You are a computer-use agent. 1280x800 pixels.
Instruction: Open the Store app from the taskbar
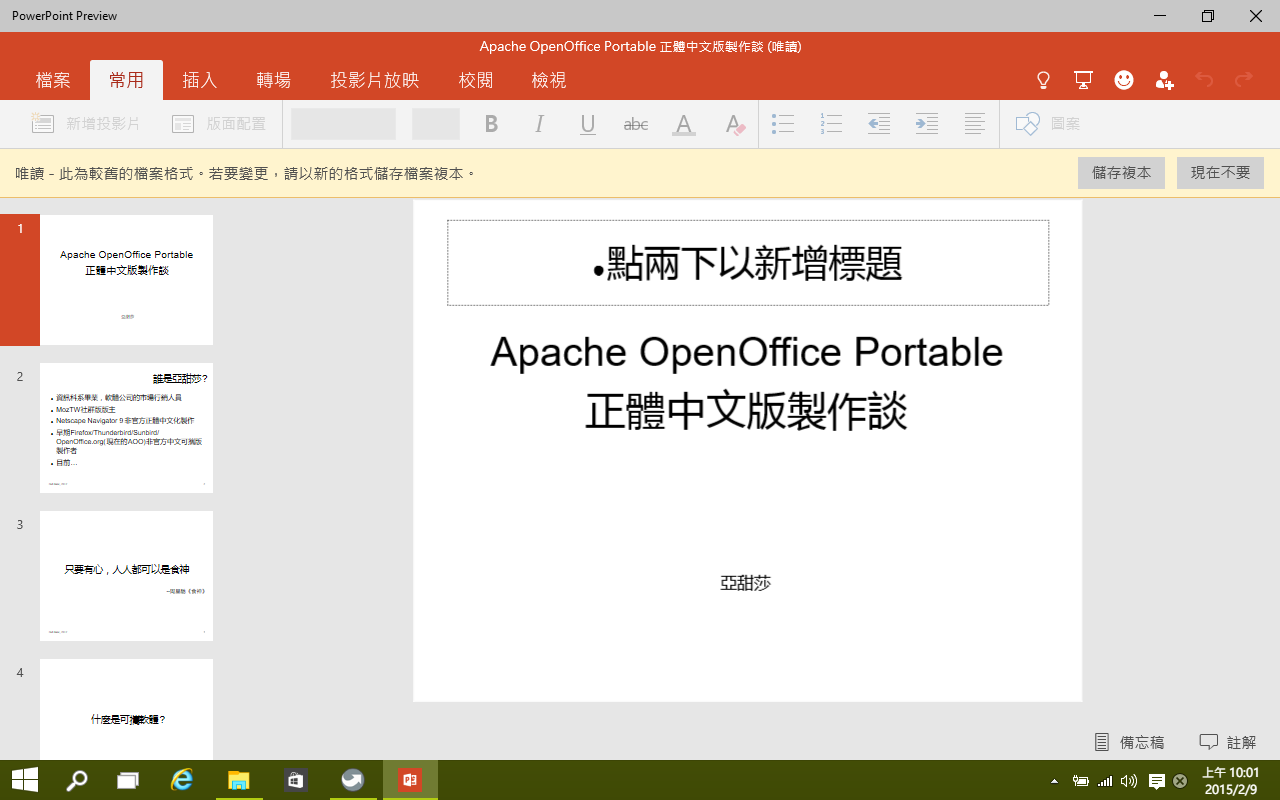pyautogui.click(x=294, y=780)
